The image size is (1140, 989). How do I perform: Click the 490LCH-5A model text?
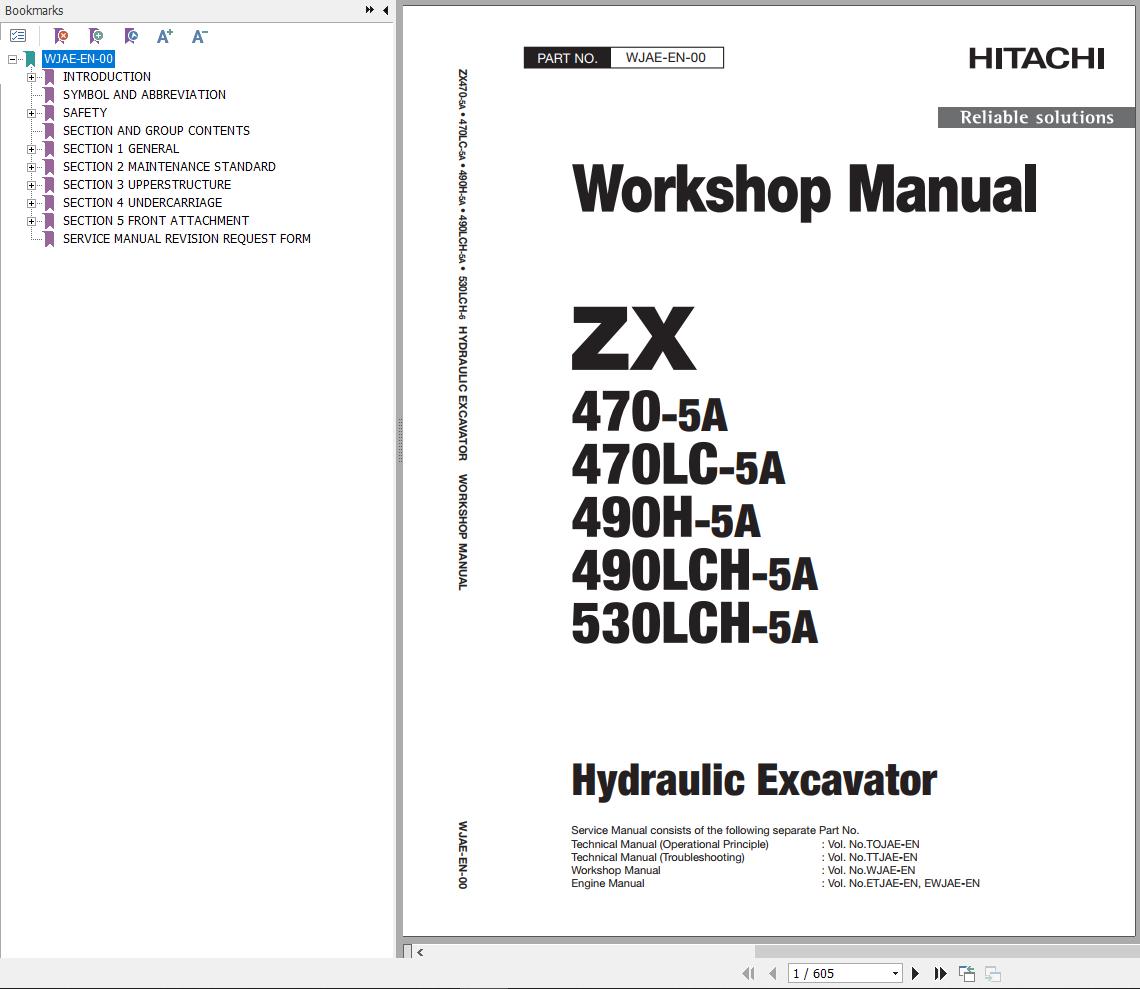(x=695, y=571)
